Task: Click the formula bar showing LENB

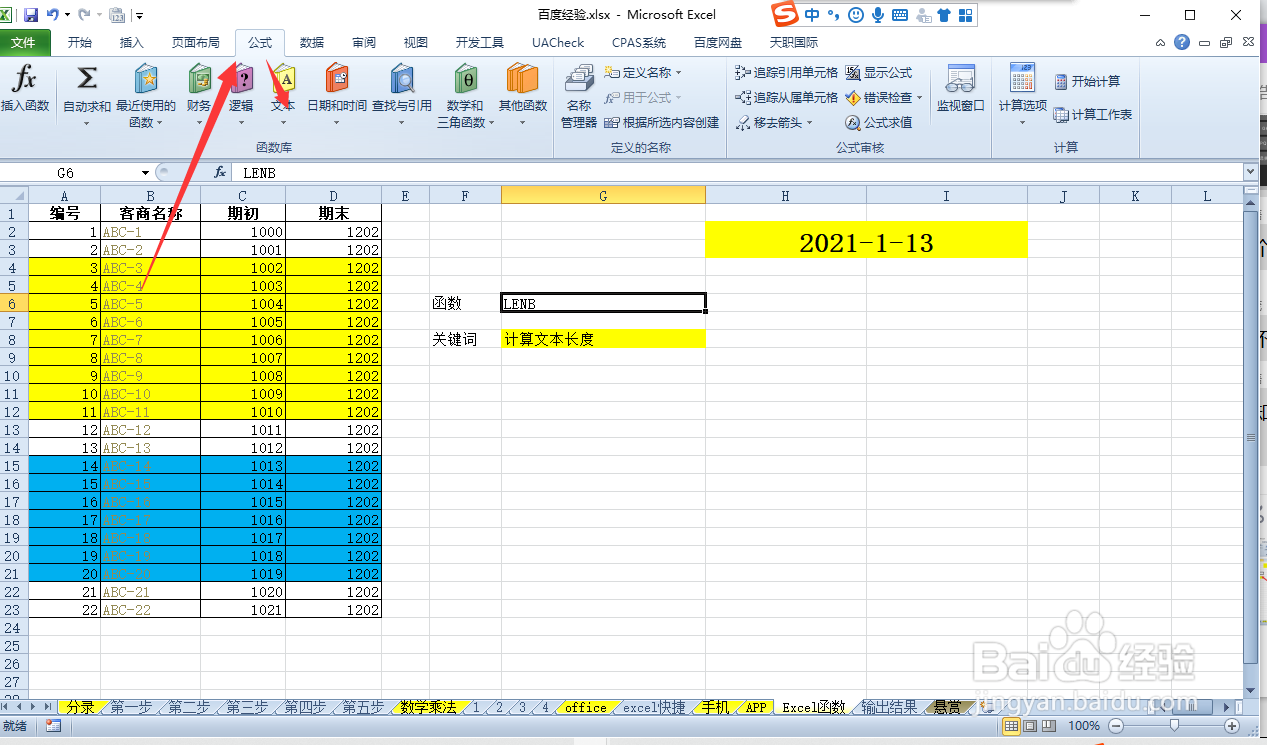Action: point(738,172)
